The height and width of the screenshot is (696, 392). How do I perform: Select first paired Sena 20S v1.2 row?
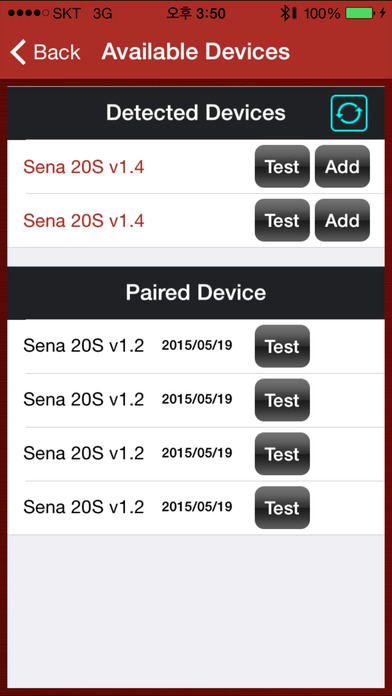(x=196, y=346)
